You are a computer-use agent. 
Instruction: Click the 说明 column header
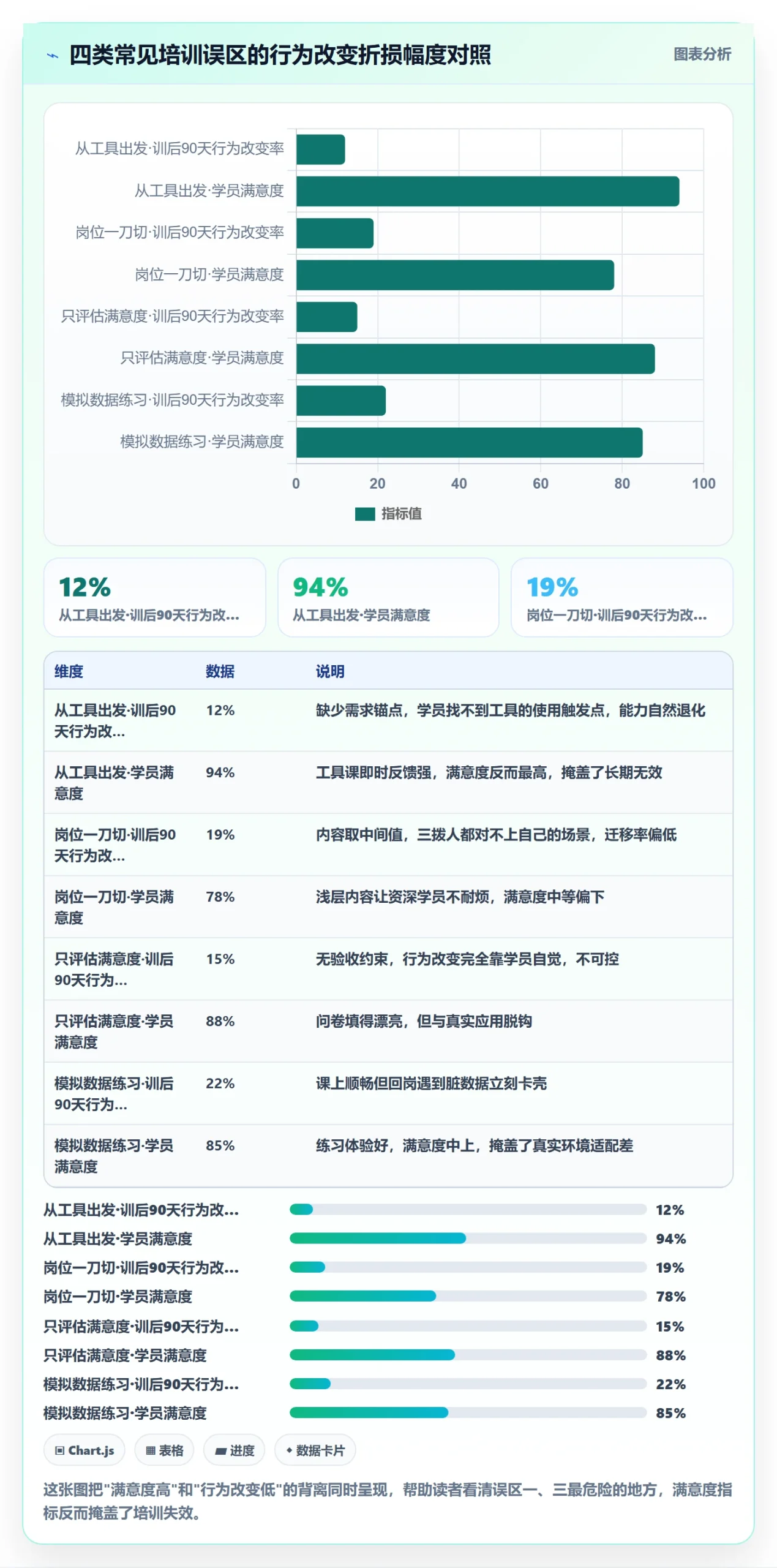[x=330, y=671]
